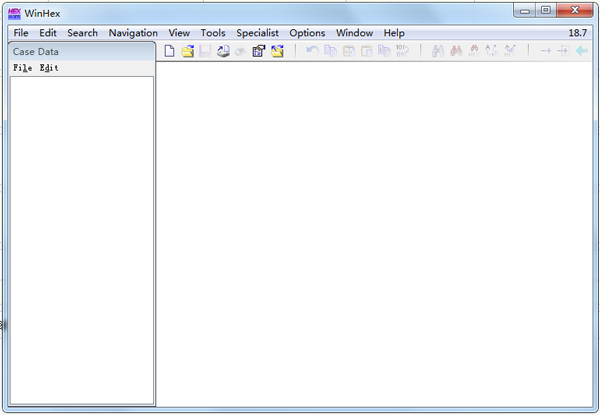The height and width of the screenshot is (415, 600).
Task: Open the Tools menu
Action: [x=213, y=33]
